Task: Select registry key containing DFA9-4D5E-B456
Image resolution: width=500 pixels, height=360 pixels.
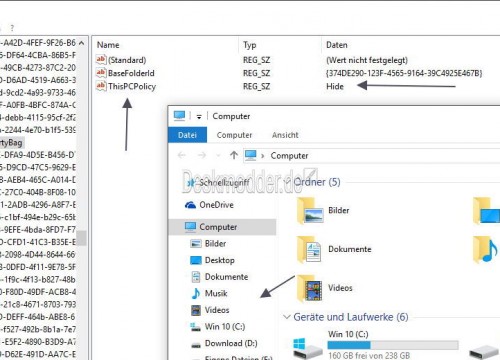Action: point(38,155)
